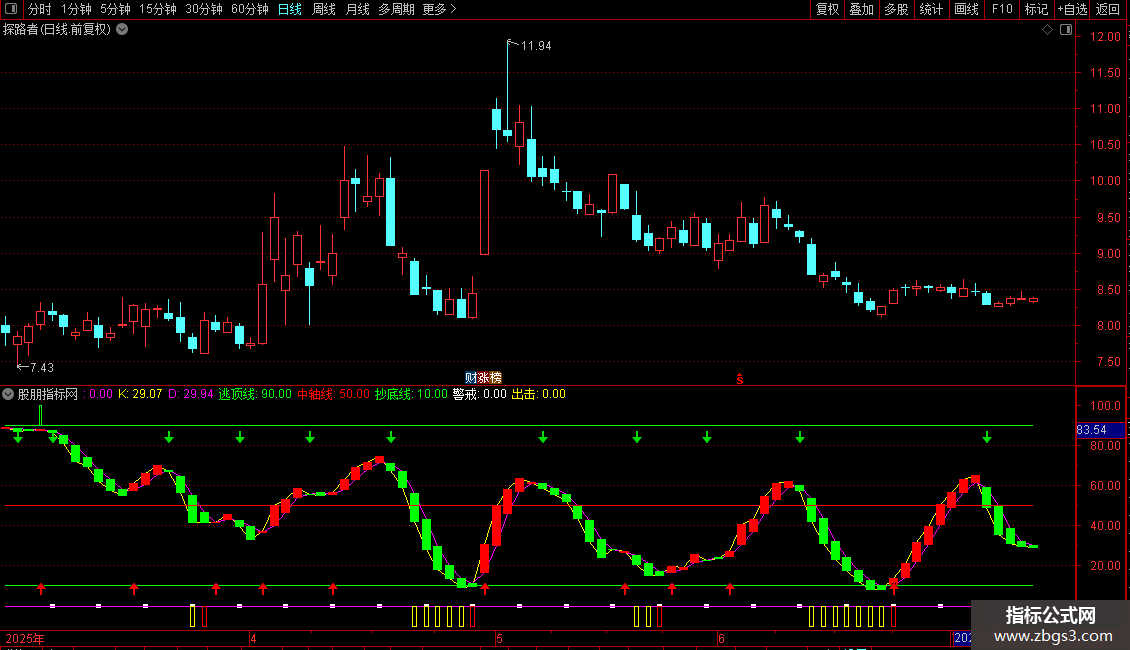Select the 60分钟 timeframe
This screenshot has width=1130, height=650.
[250, 9]
